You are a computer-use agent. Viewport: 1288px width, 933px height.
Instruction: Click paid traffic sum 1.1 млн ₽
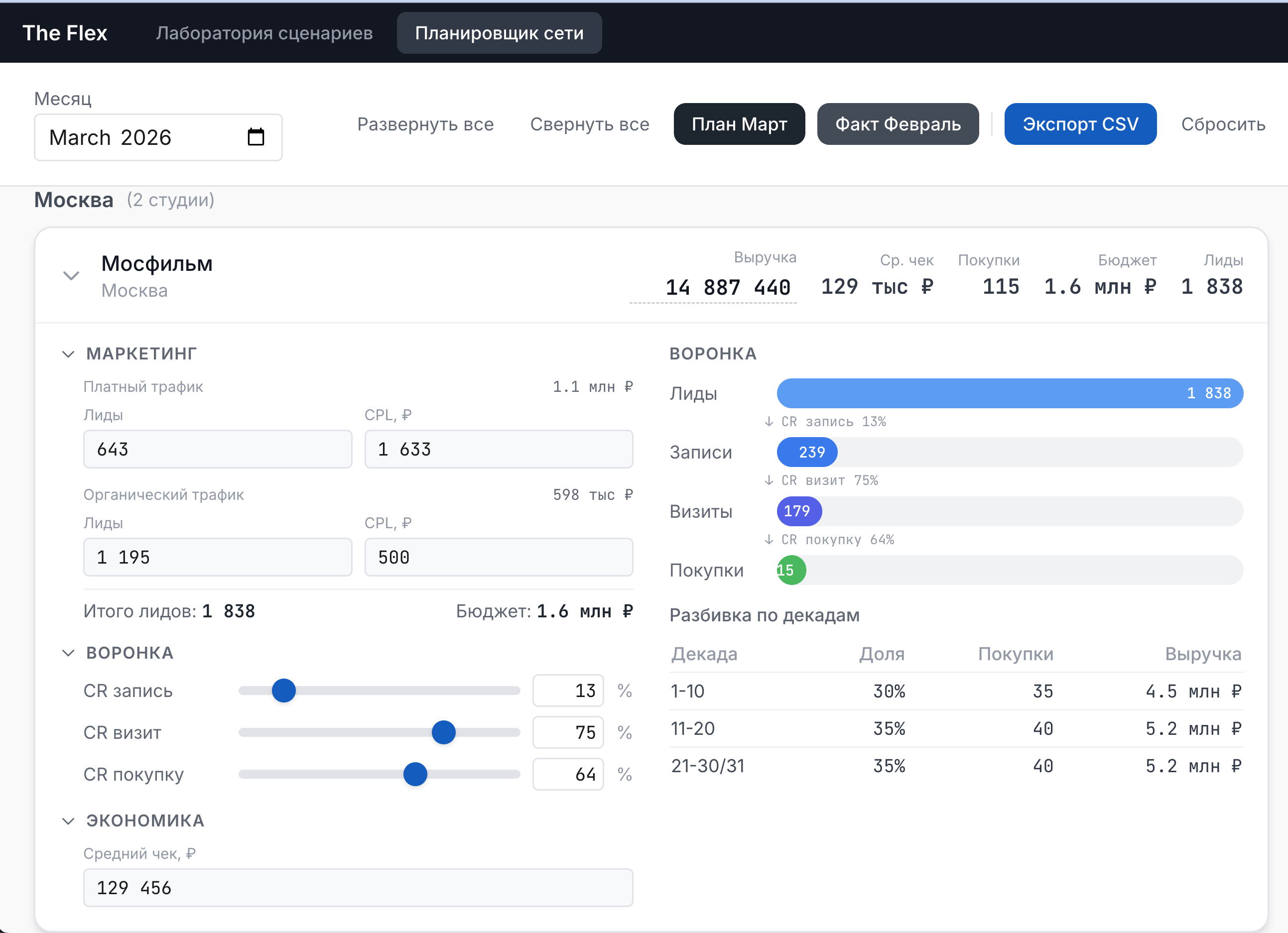pos(593,387)
